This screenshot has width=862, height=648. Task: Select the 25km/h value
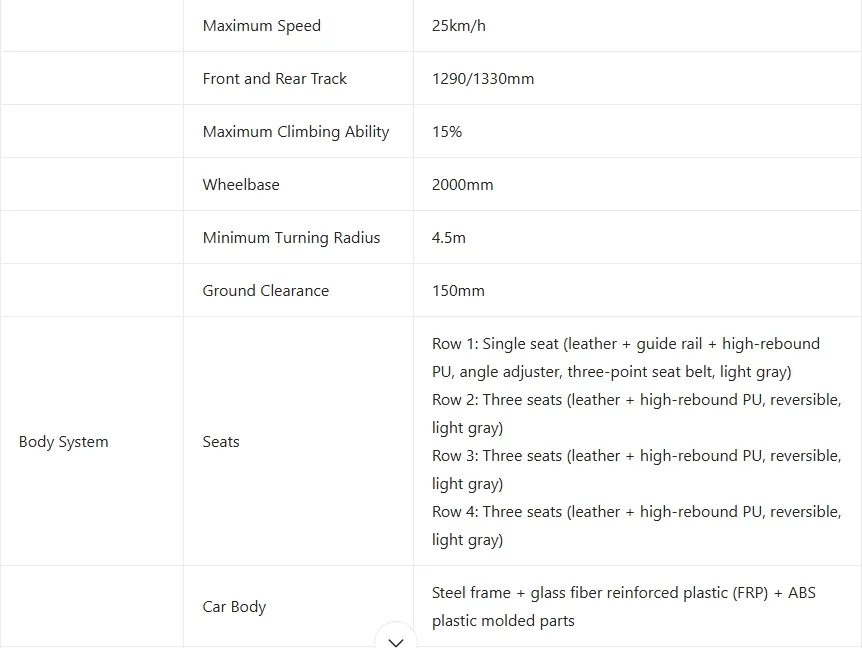pyautogui.click(x=459, y=26)
